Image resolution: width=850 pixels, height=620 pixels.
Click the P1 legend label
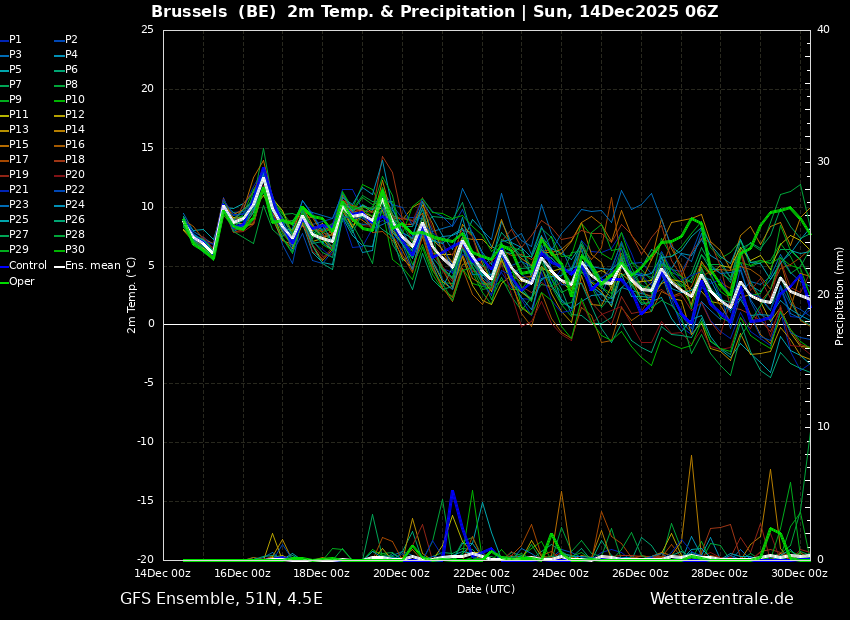point(15,40)
